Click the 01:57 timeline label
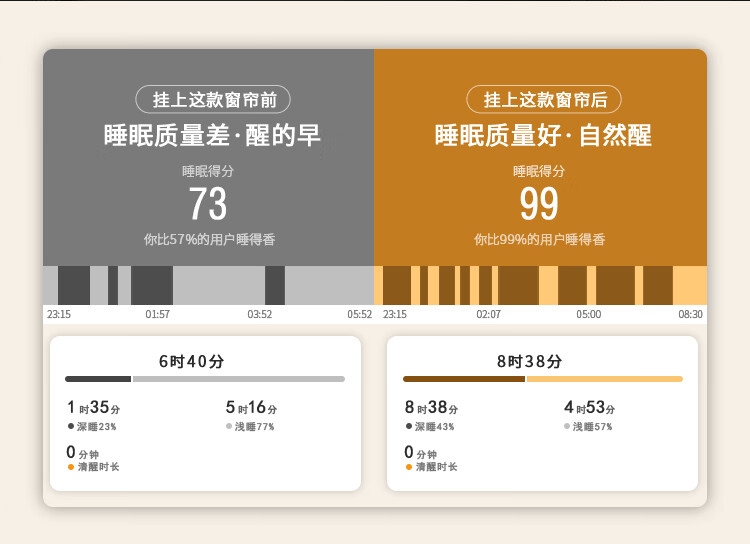The height and width of the screenshot is (544, 750). coord(157,314)
